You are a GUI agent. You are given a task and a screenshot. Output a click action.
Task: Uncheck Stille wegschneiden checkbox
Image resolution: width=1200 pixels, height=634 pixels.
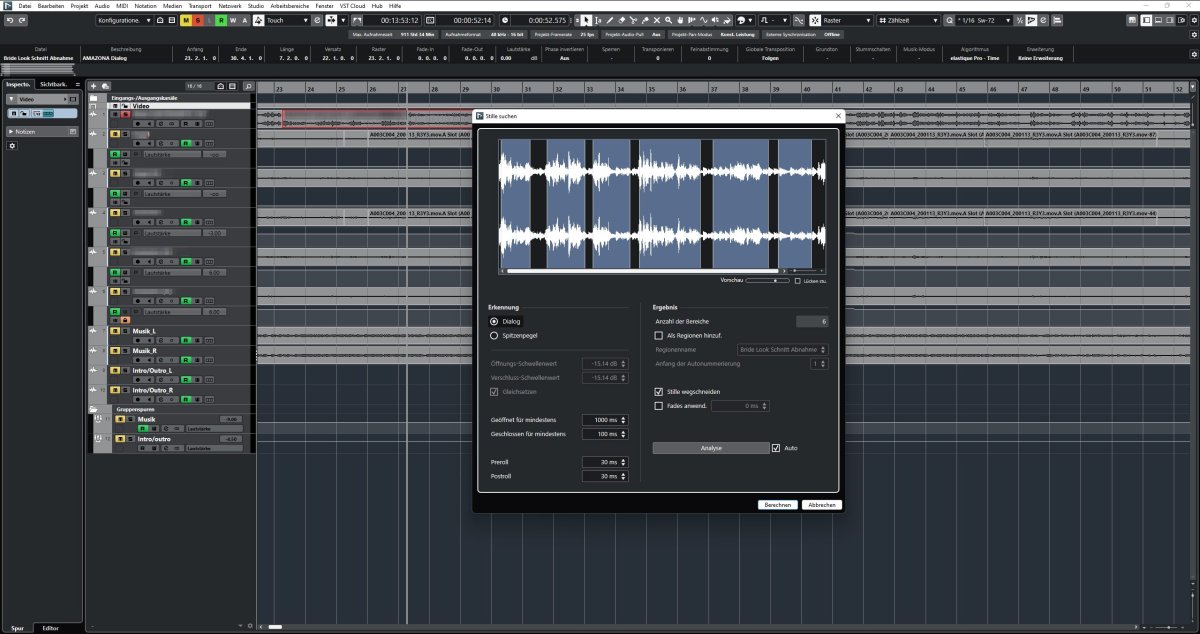658,392
